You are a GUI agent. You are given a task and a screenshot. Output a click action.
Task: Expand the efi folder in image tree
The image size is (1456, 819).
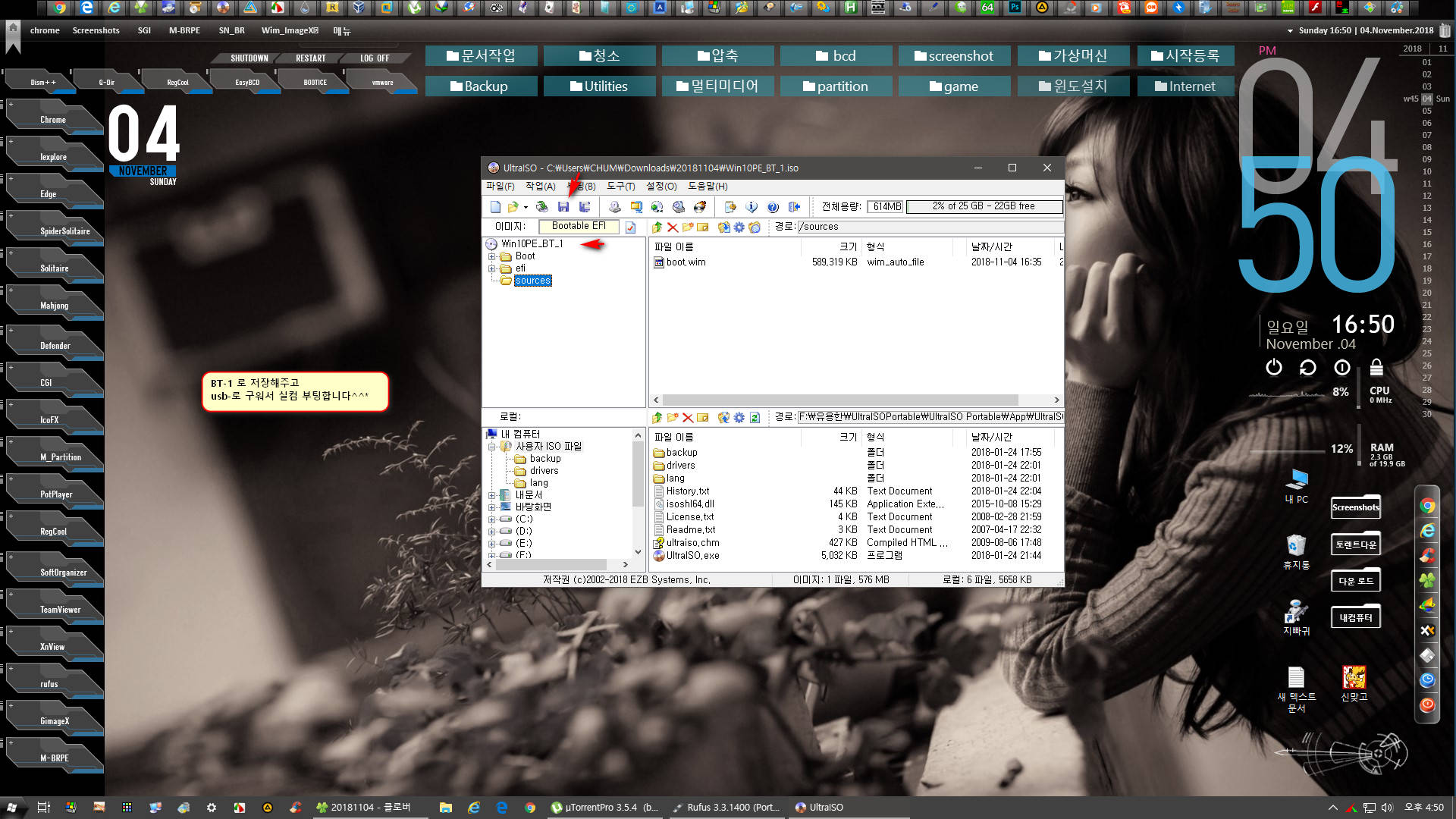click(491, 268)
